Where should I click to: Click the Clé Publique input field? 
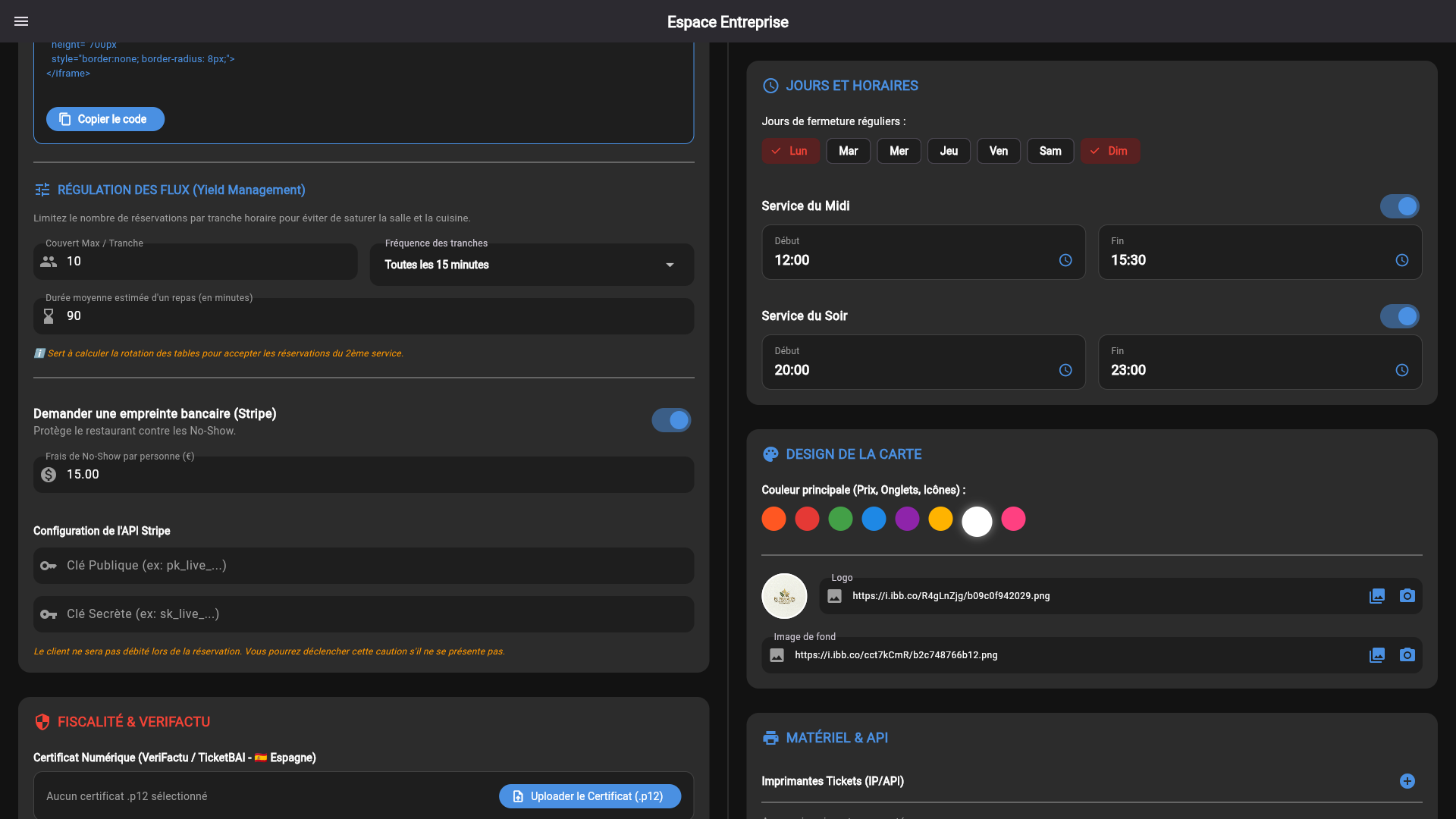click(363, 566)
